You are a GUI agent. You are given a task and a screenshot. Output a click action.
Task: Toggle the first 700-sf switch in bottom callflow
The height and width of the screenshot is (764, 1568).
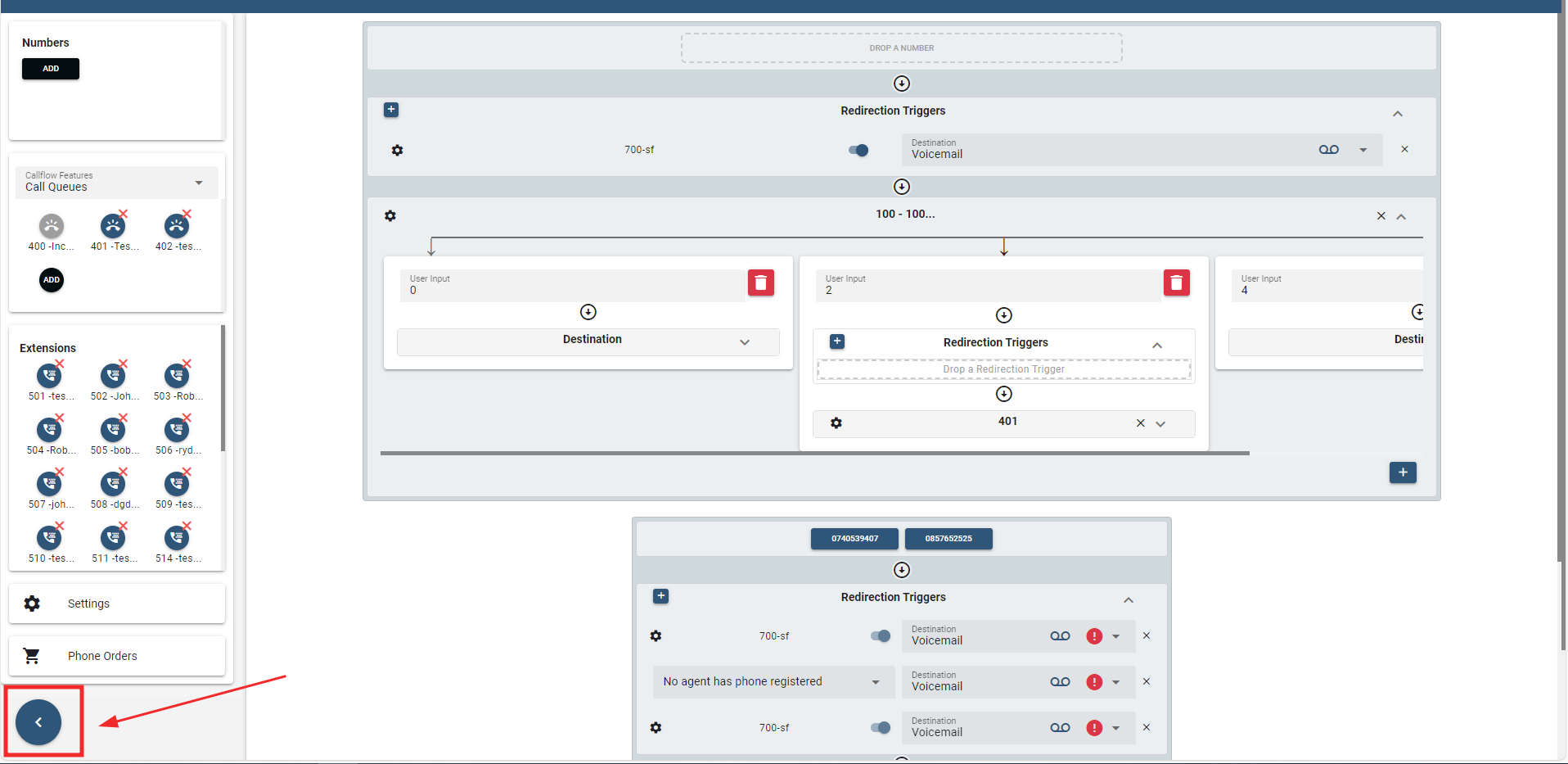(880, 636)
